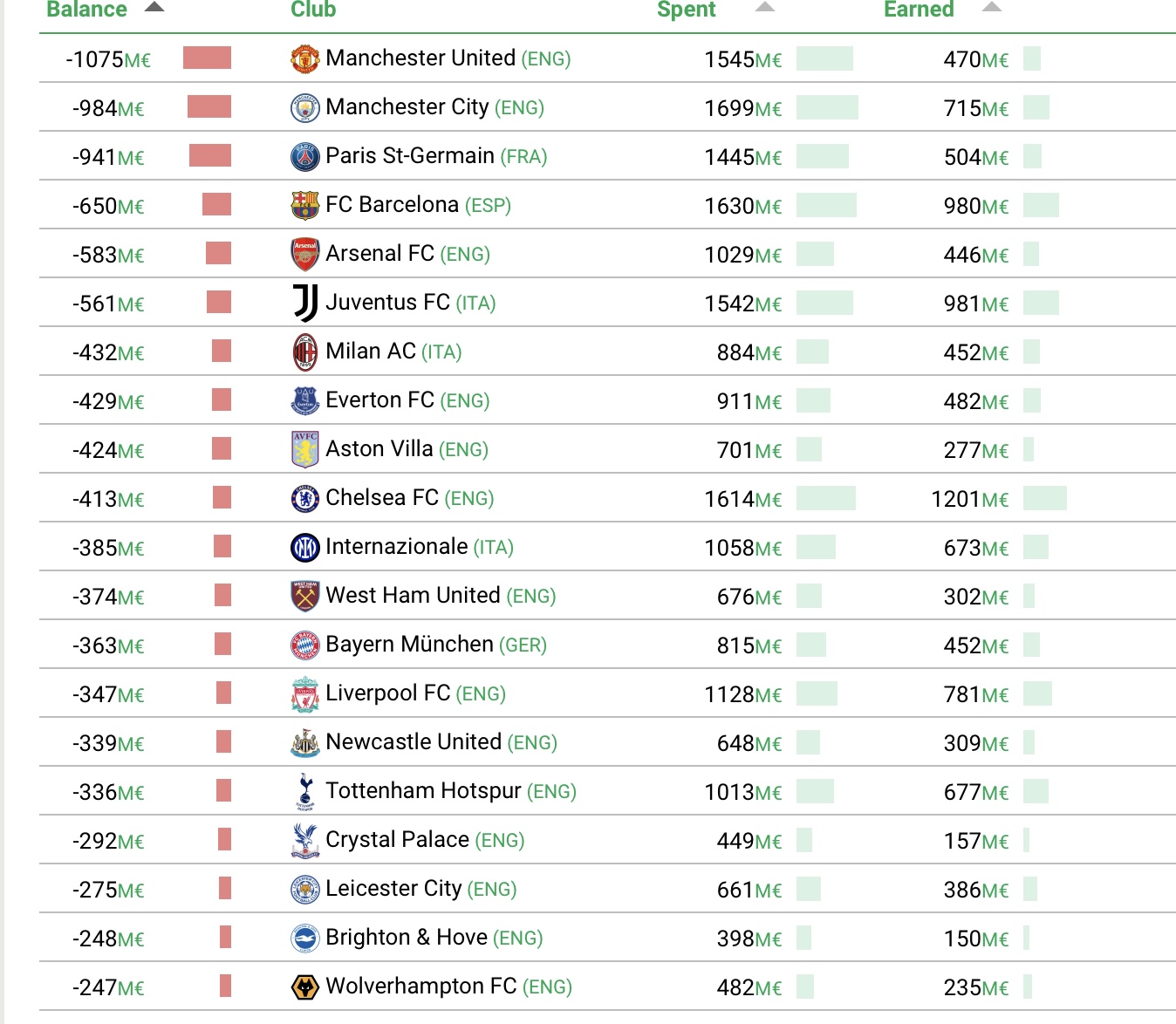Click the Chelsea FC crest icon

click(304, 499)
